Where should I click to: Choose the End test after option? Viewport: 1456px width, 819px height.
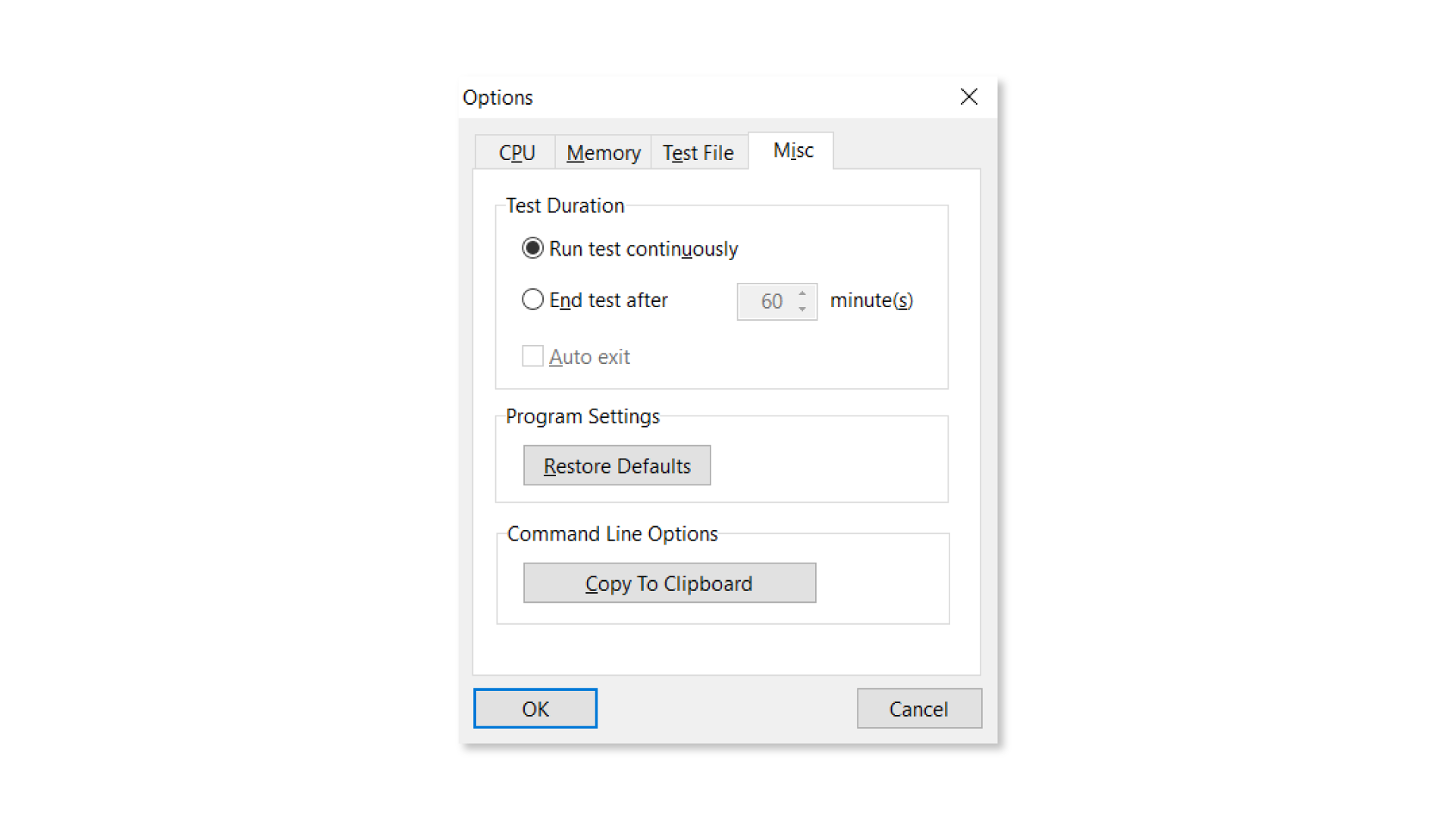[x=533, y=300]
